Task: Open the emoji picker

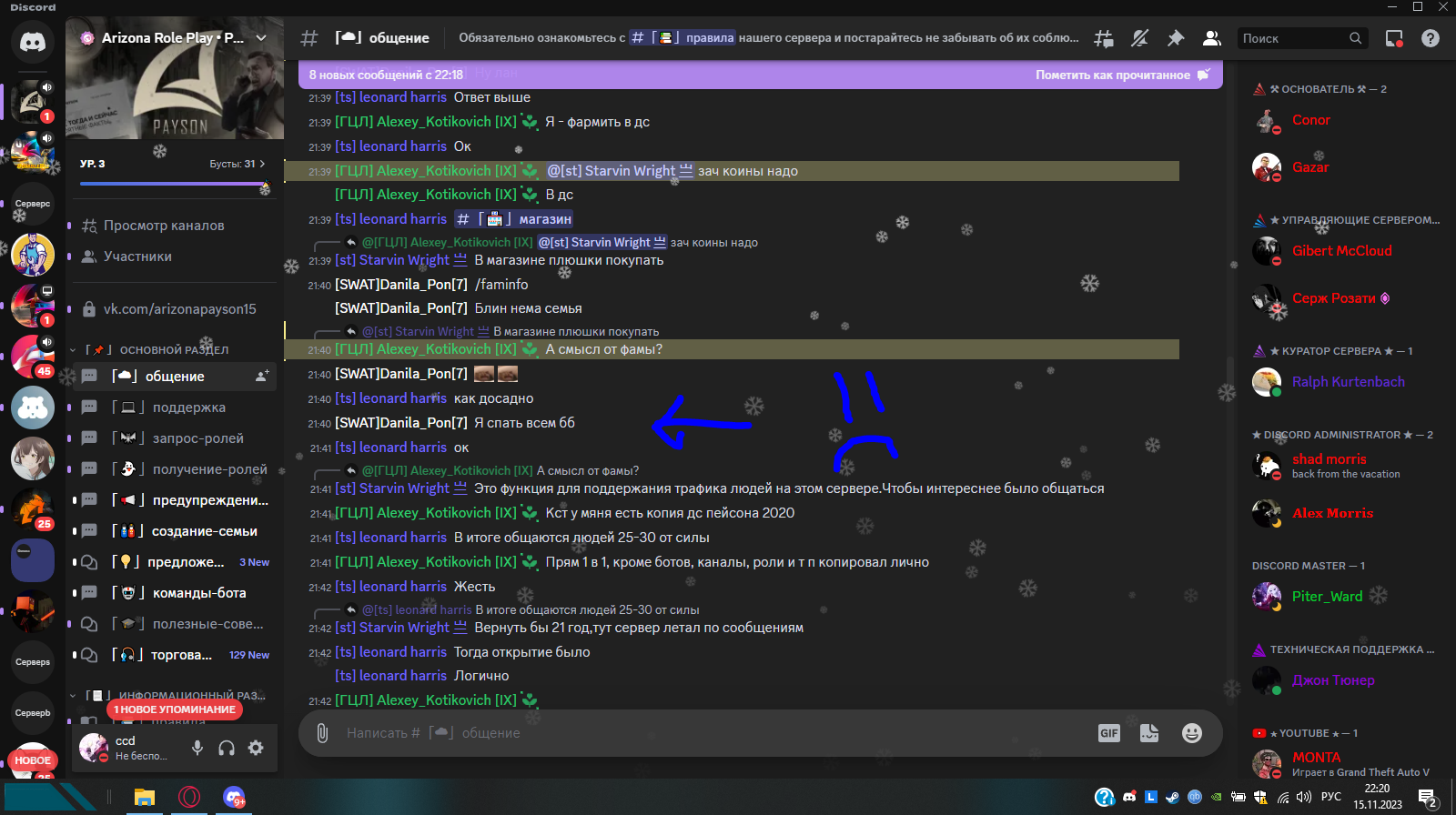Action: [1191, 733]
